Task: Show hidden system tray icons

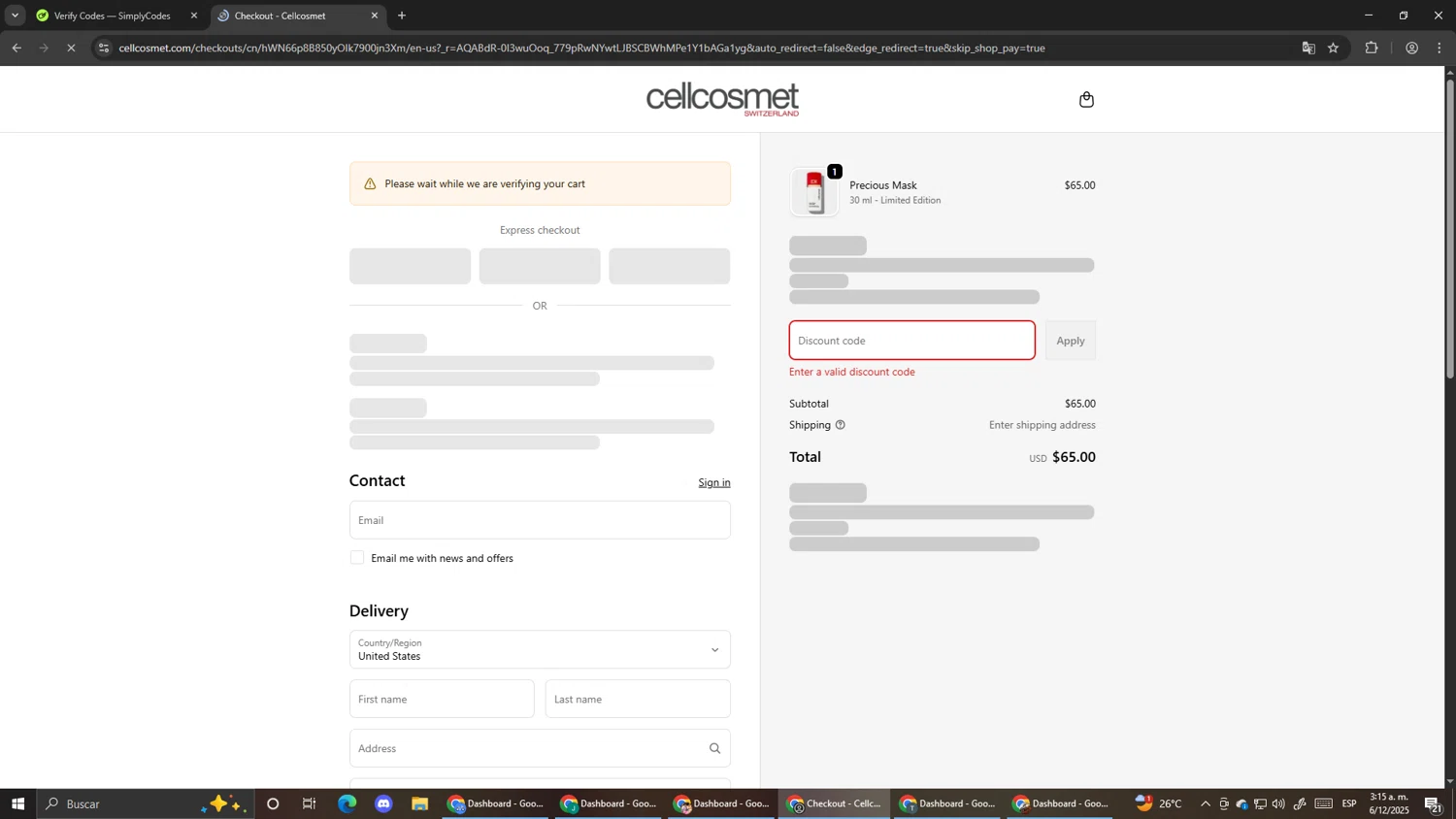Action: pos(1206,803)
